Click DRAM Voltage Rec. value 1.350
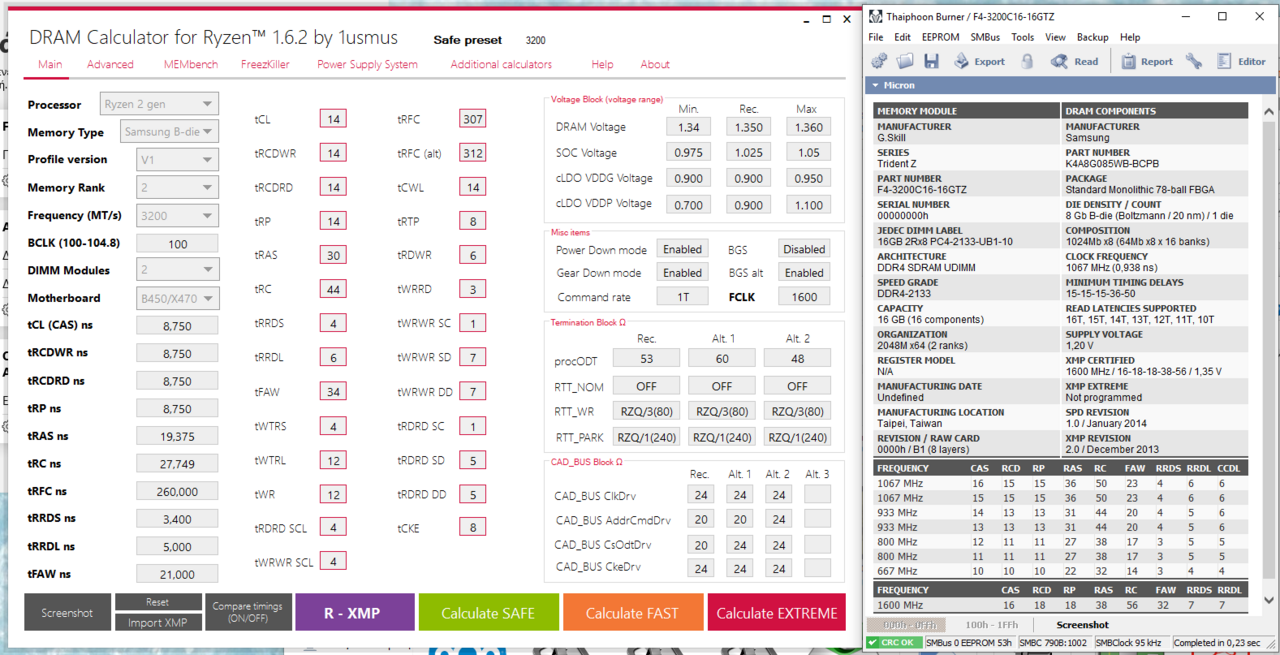Screen dimensions: 1280x655 pyautogui.click(x=749, y=127)
